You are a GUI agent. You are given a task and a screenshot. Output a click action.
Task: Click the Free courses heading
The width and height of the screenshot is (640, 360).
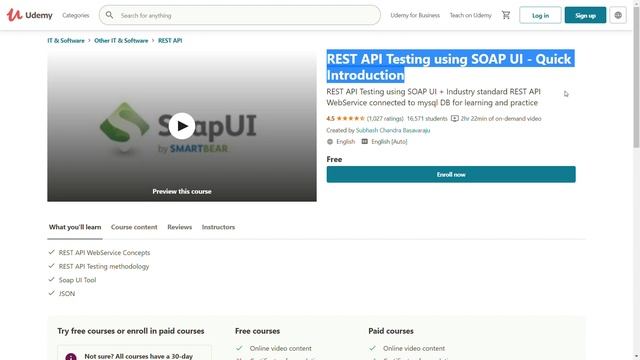click(258, 331)
